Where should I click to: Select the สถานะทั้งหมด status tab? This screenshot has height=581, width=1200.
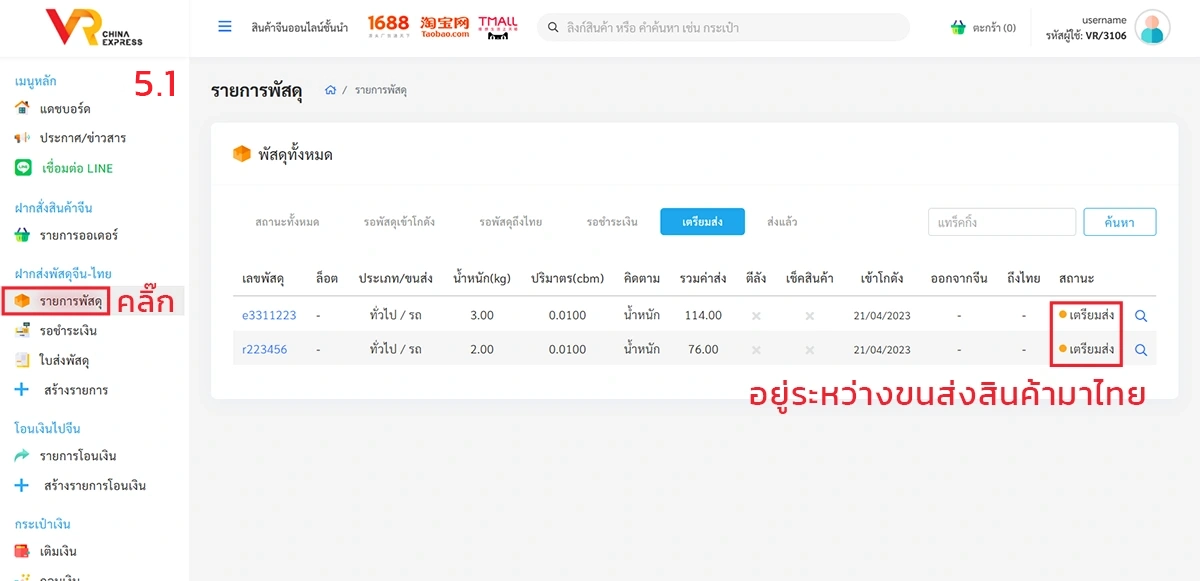click(287, 222)
